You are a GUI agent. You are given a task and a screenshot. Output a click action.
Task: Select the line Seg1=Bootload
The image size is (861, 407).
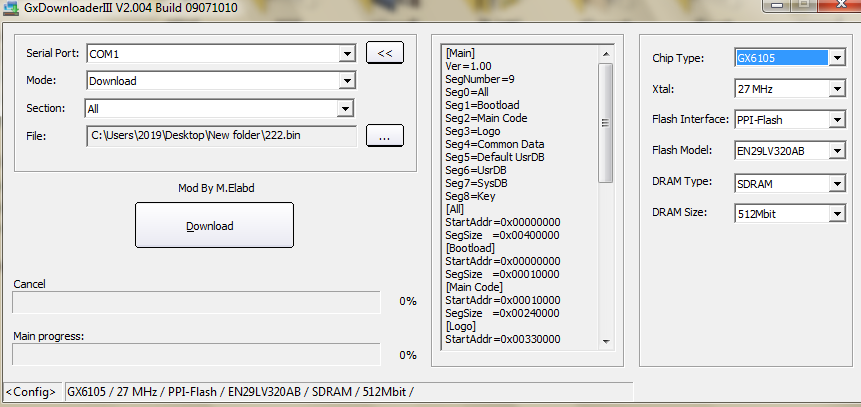(482, 105)
